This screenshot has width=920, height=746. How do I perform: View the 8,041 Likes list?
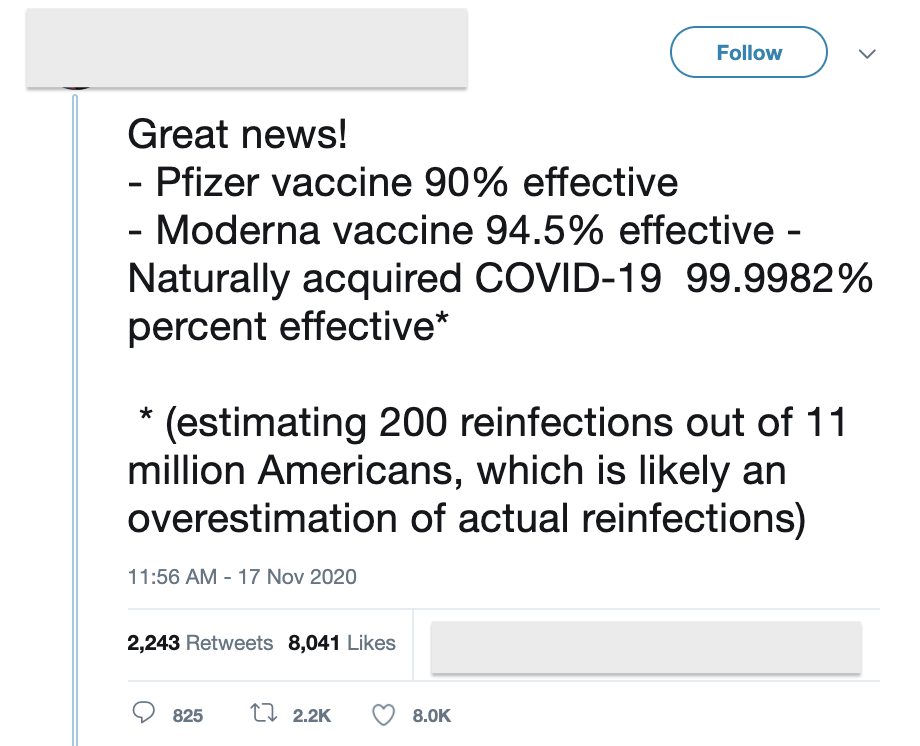(x=341, y=643)
